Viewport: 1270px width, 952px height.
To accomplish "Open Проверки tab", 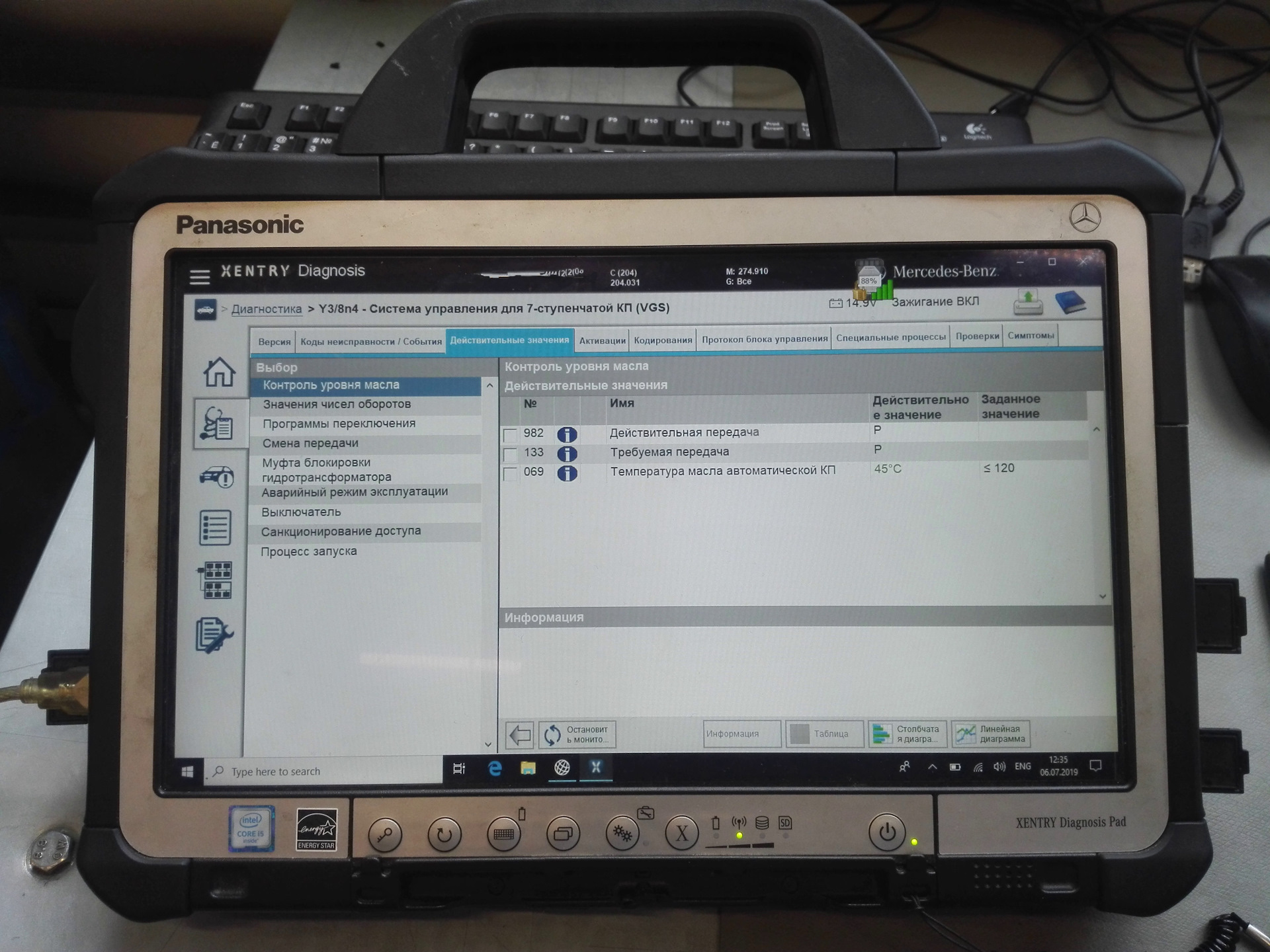I will (977, 336).
